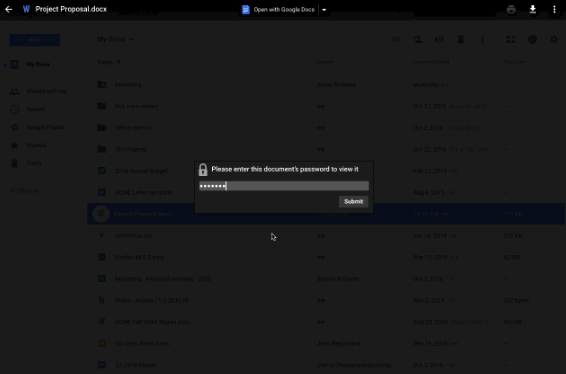This screenshot has width=566, height=374.
Task: Open Recent in the Drive sidebar
Action: [x=35, y=109]
